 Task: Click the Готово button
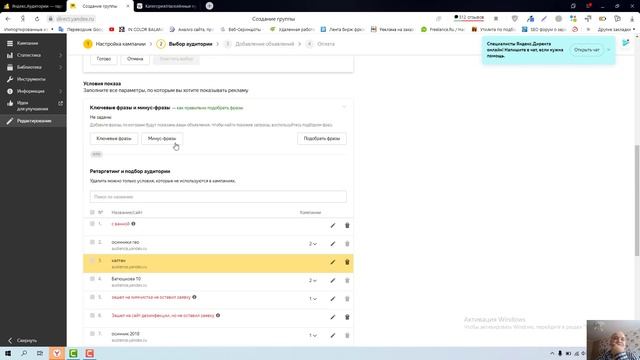pos(104,59)
